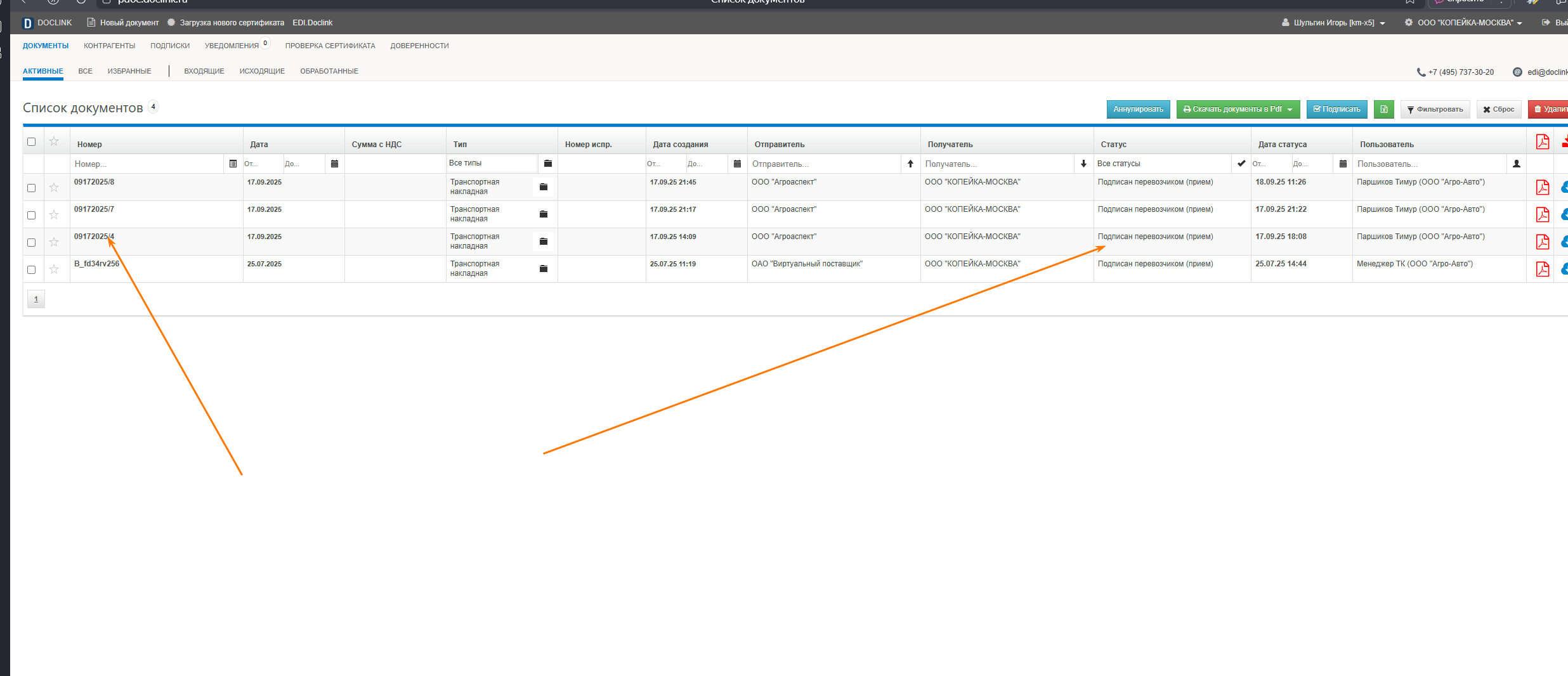
Task: Click down arrow icon beside Получатель filter
Action: [1083, 164]
